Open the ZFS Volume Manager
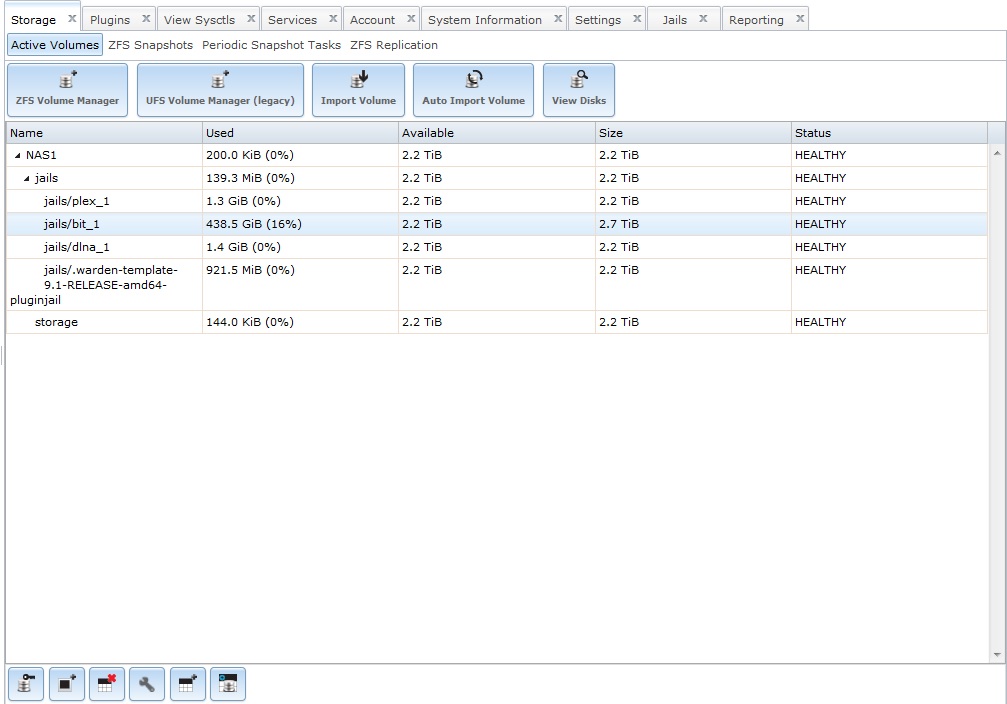This screenshot has height=704, width=1007. (x=67, y=90)
